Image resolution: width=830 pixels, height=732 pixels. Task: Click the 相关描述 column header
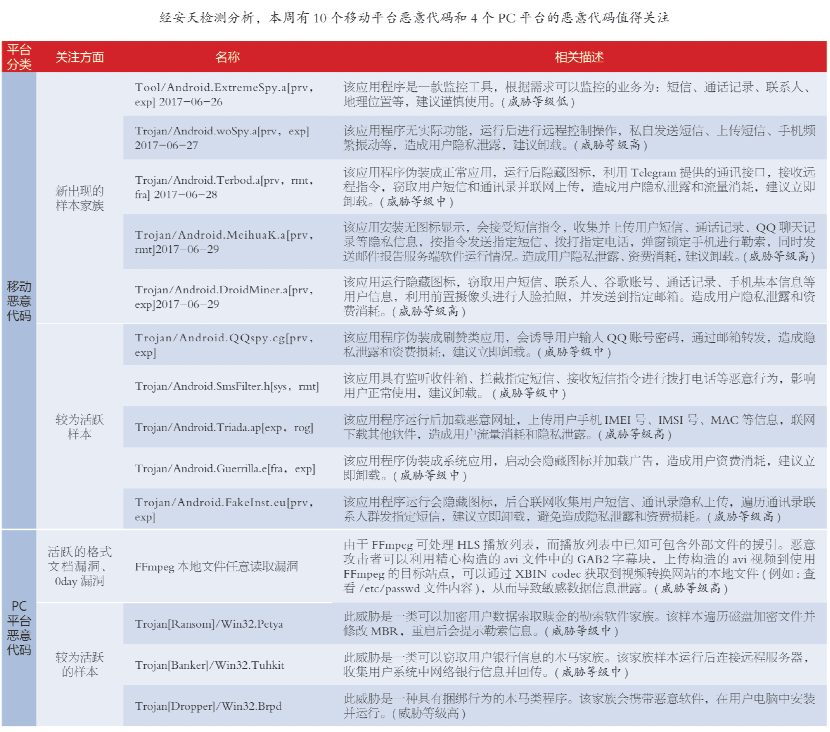(579, 57)
